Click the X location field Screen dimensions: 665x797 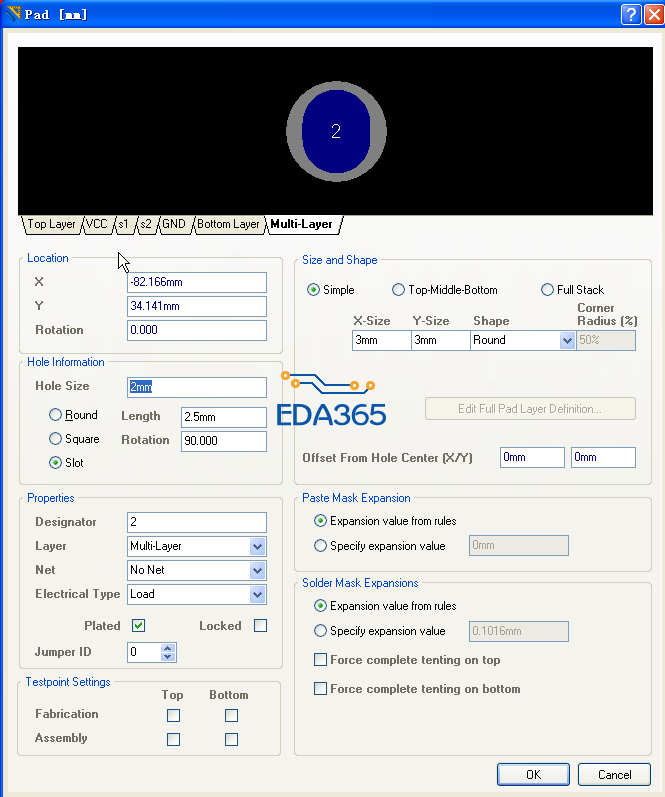click(197, 282)
